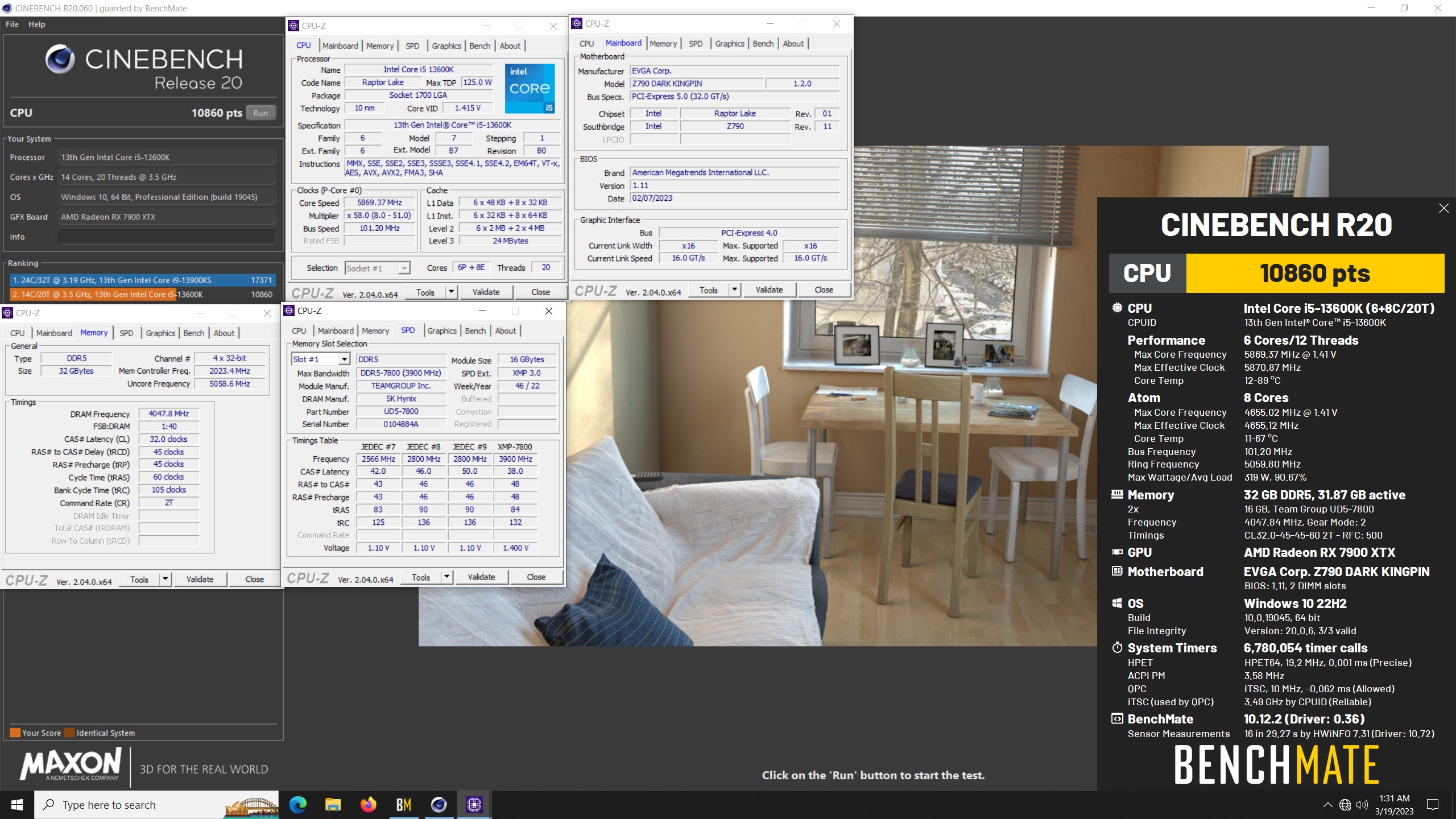Click Validate in CPU-Z Mainboard window
This screenshot has width=1456, height=819.
[x=769, y=289]
